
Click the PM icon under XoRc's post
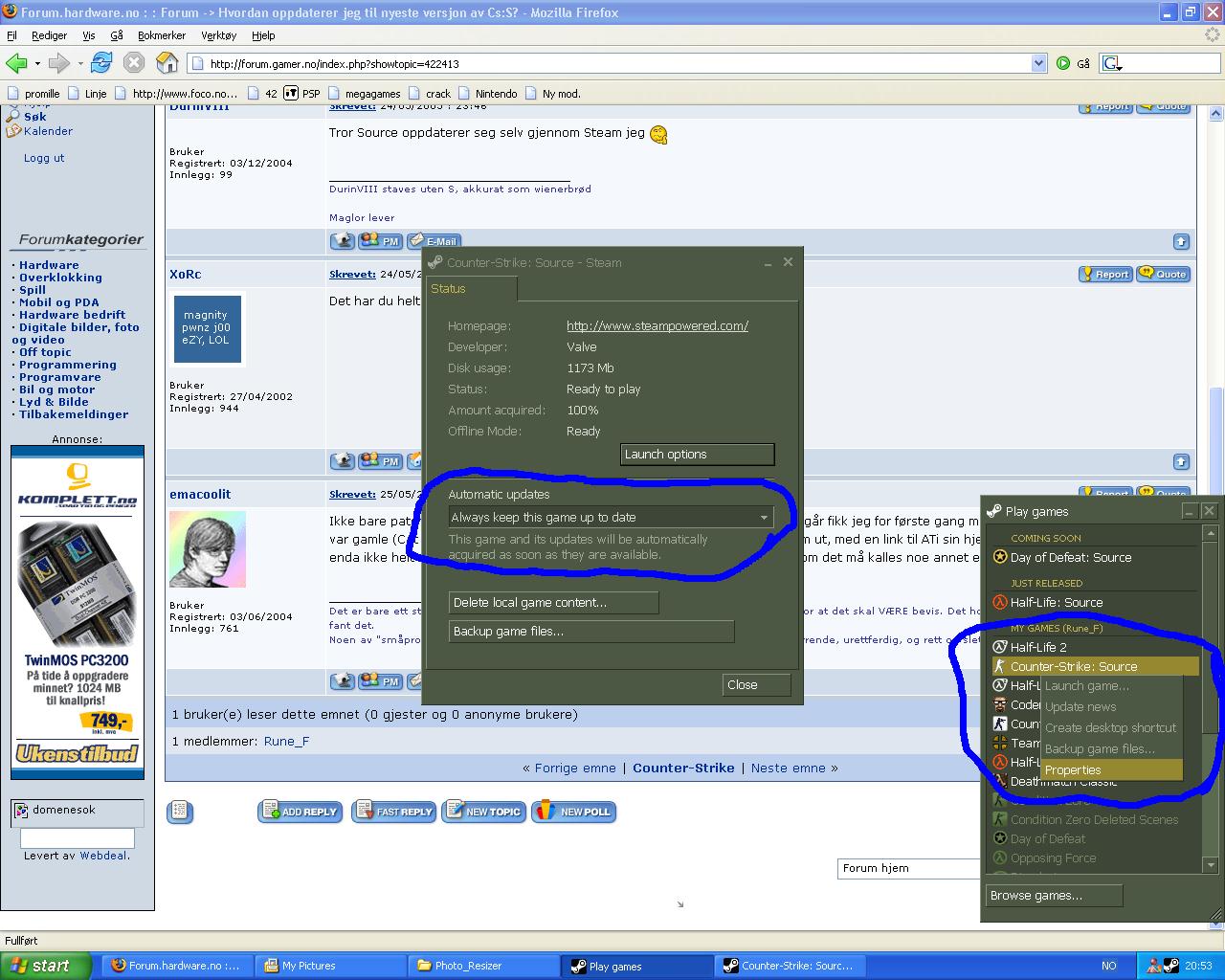381,461
